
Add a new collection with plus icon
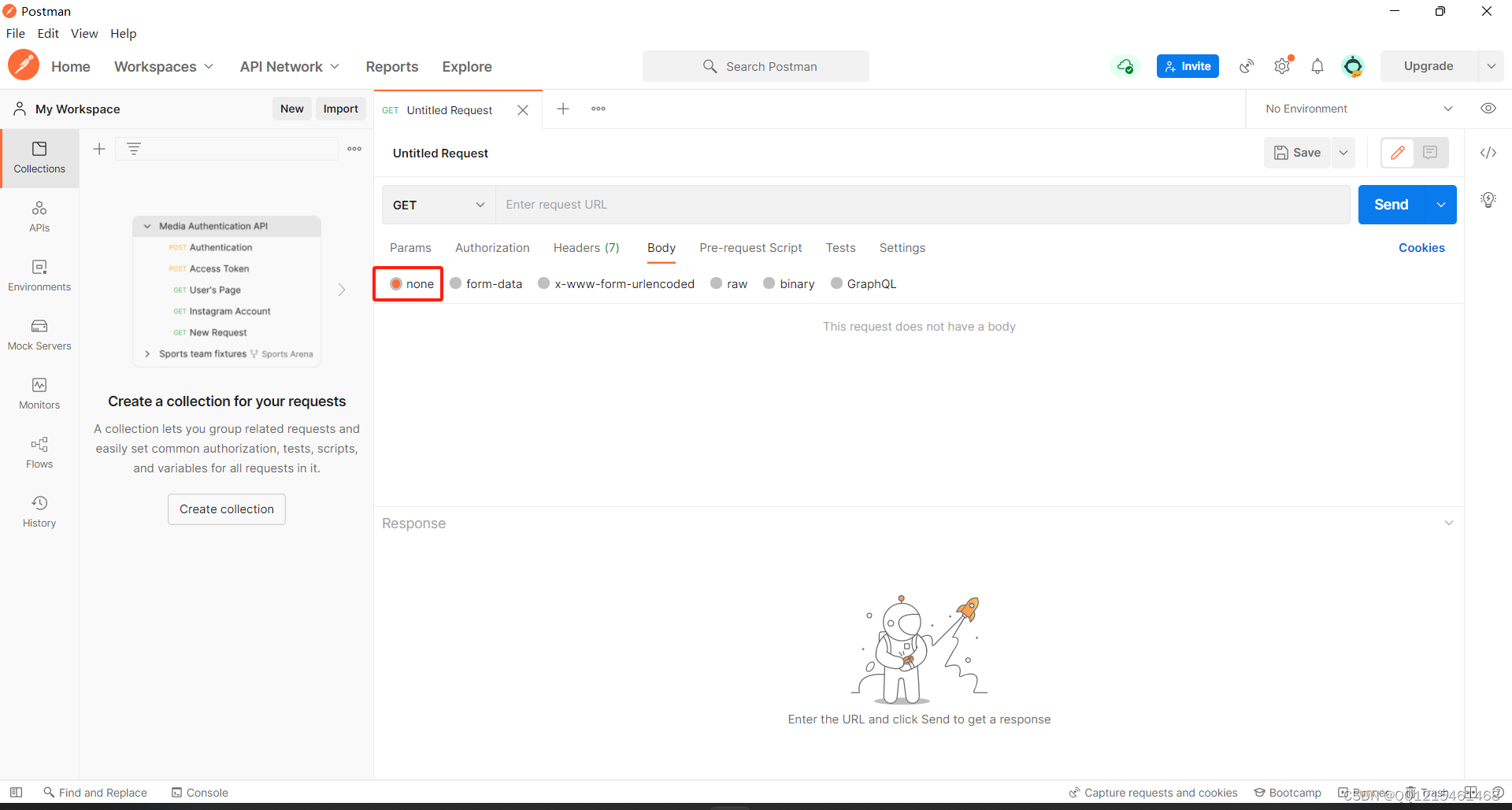(99, 149)
